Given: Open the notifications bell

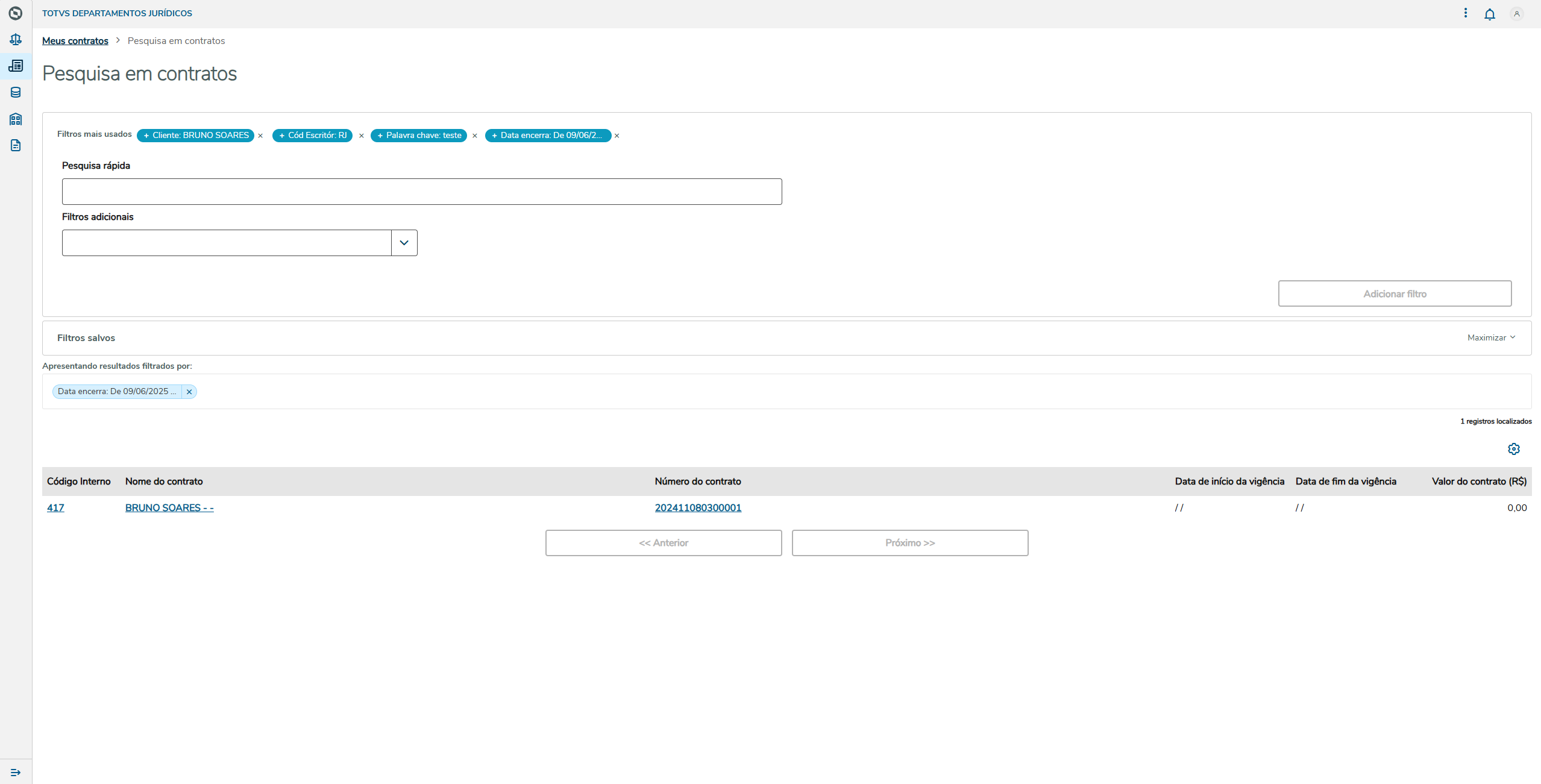Looking at the screenshot, I should tap(1489, 14).
